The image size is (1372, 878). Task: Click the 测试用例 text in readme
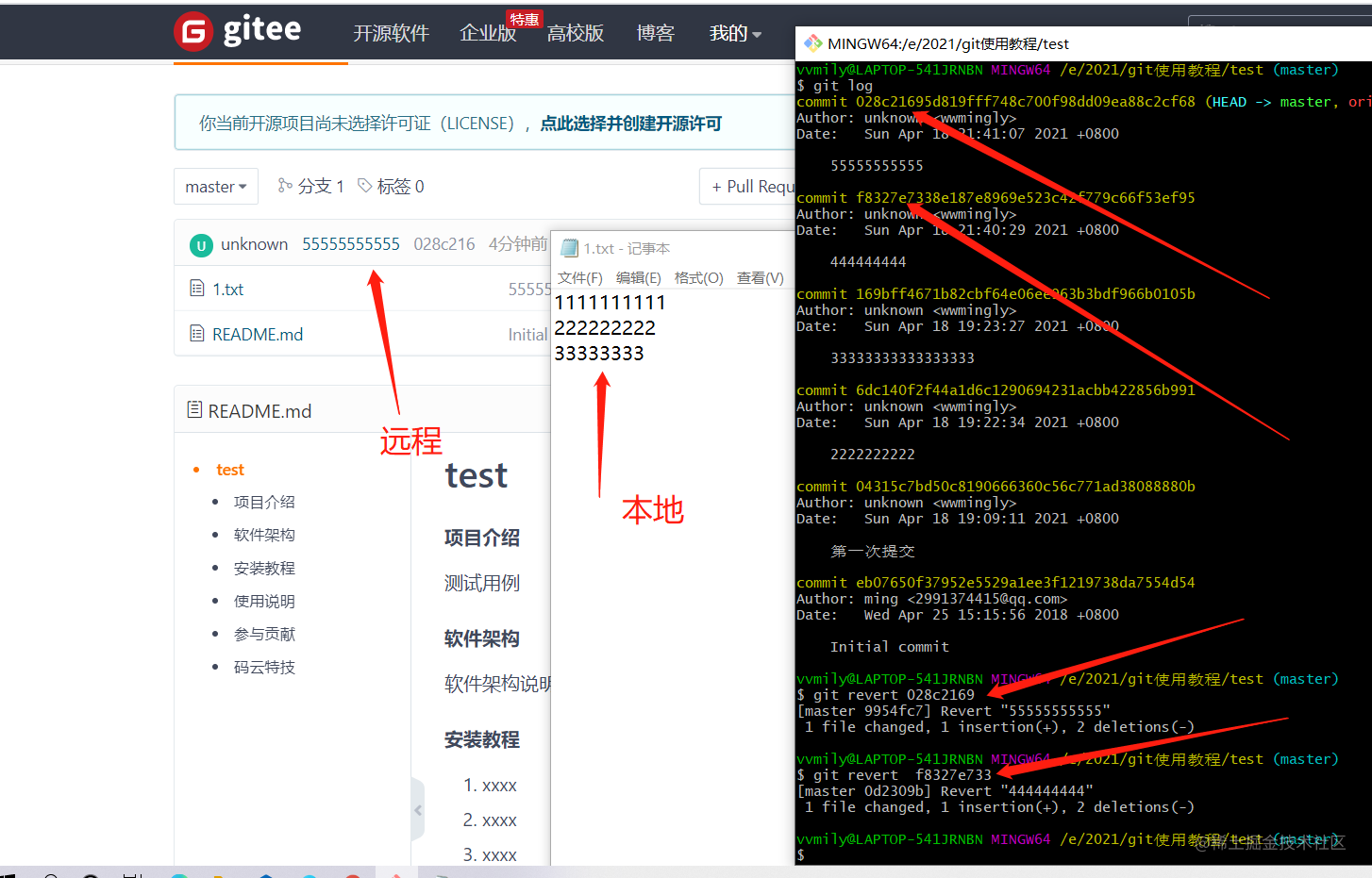pyautogui.click(x=482, y=583)
